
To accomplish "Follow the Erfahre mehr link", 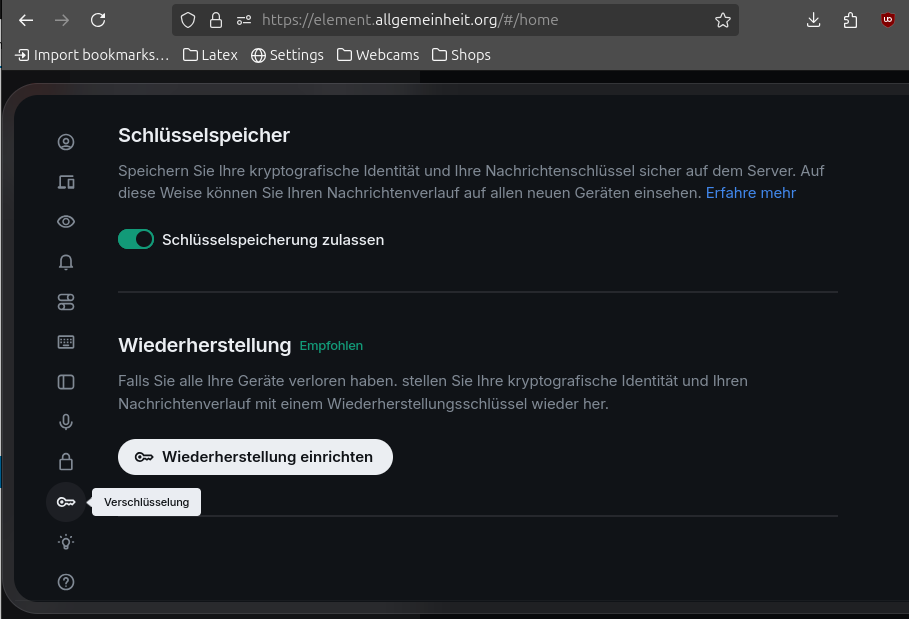I will tap(750, 192).
